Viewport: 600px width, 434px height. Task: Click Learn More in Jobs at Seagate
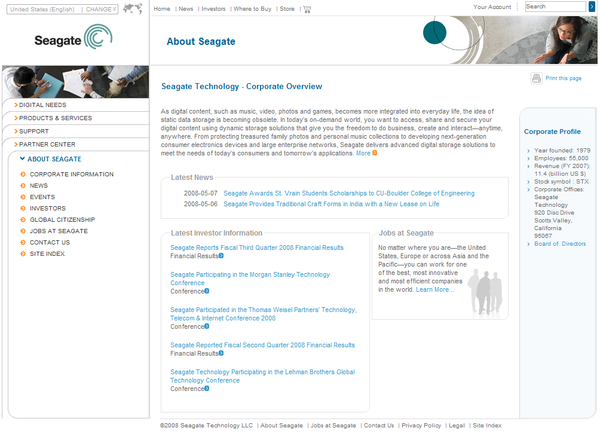click(435, 290)
